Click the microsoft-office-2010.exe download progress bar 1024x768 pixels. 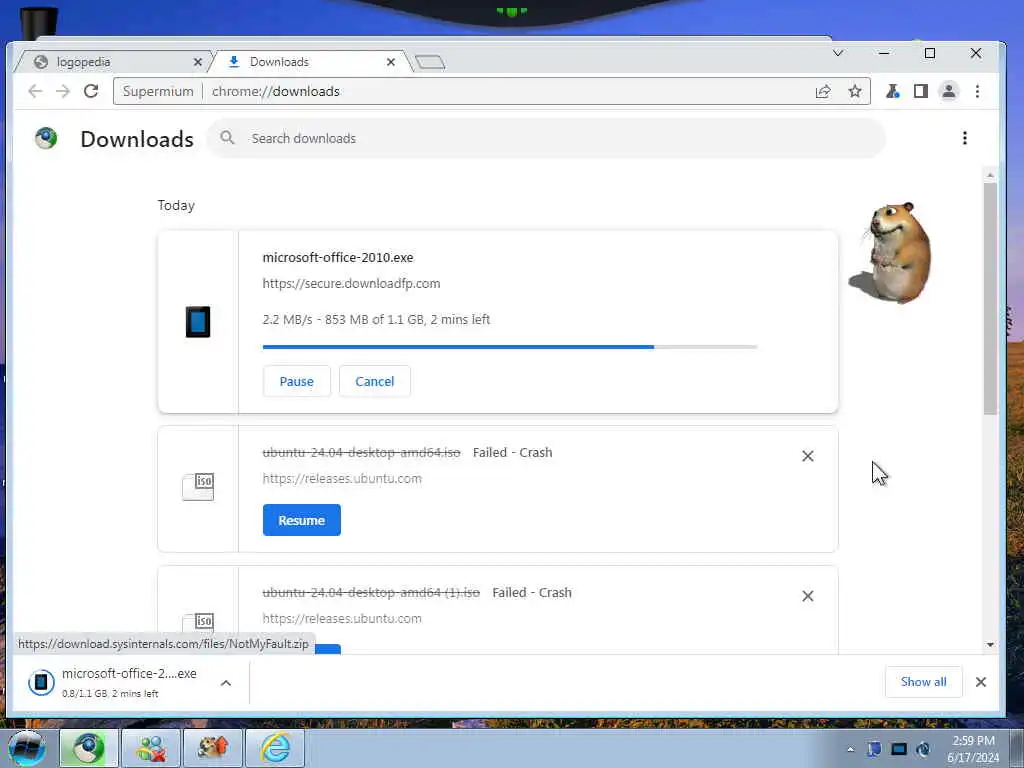(x=510, y=347)
